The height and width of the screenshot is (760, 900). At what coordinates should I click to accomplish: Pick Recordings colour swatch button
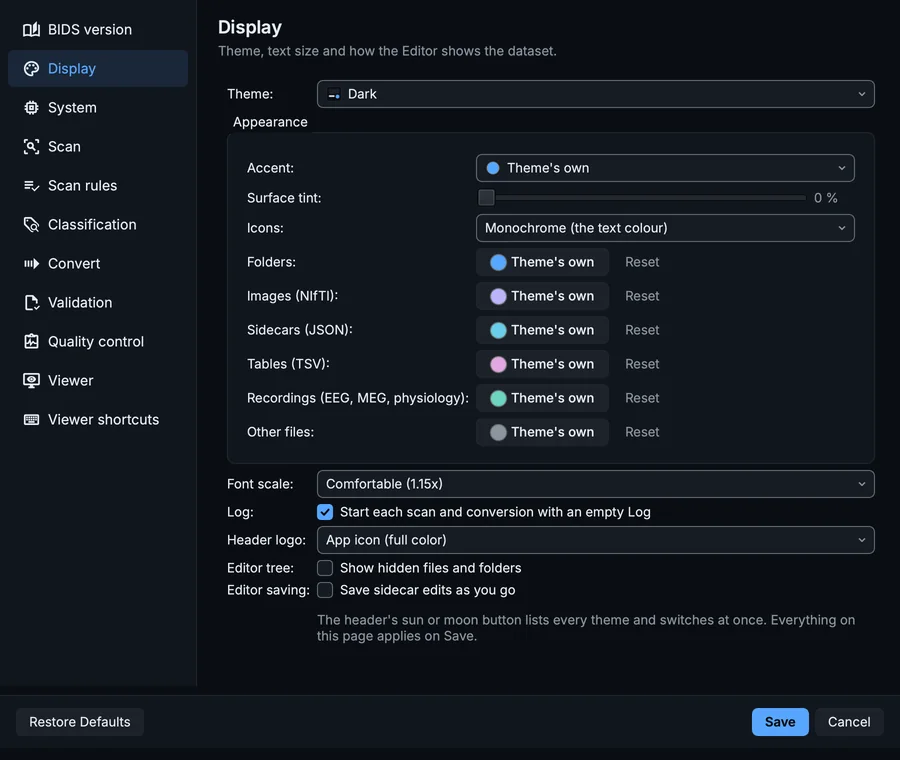(x=542, y=398)
